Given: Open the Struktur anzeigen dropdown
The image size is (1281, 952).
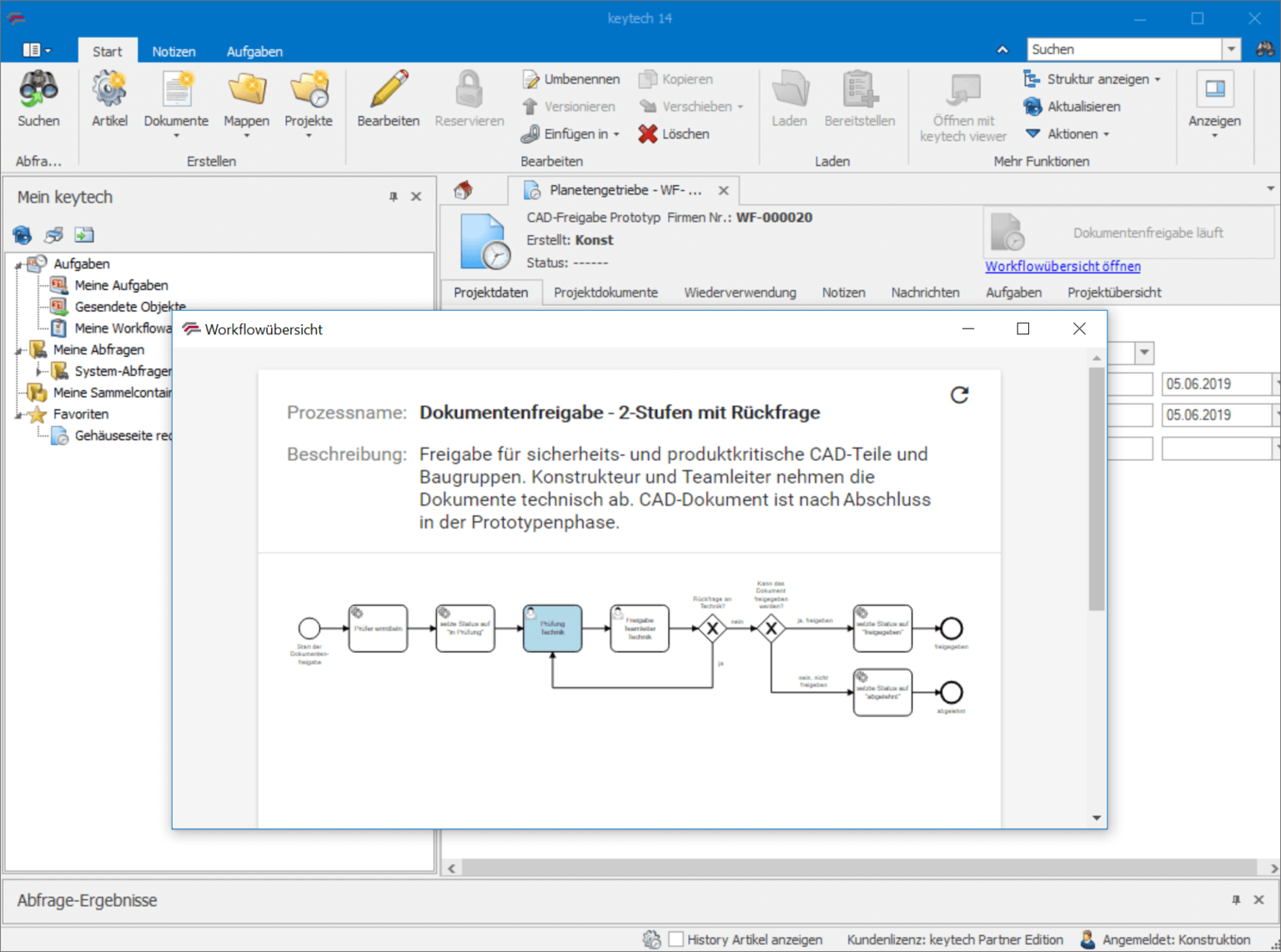Looking at the screenshot, I should point(1157,80).
